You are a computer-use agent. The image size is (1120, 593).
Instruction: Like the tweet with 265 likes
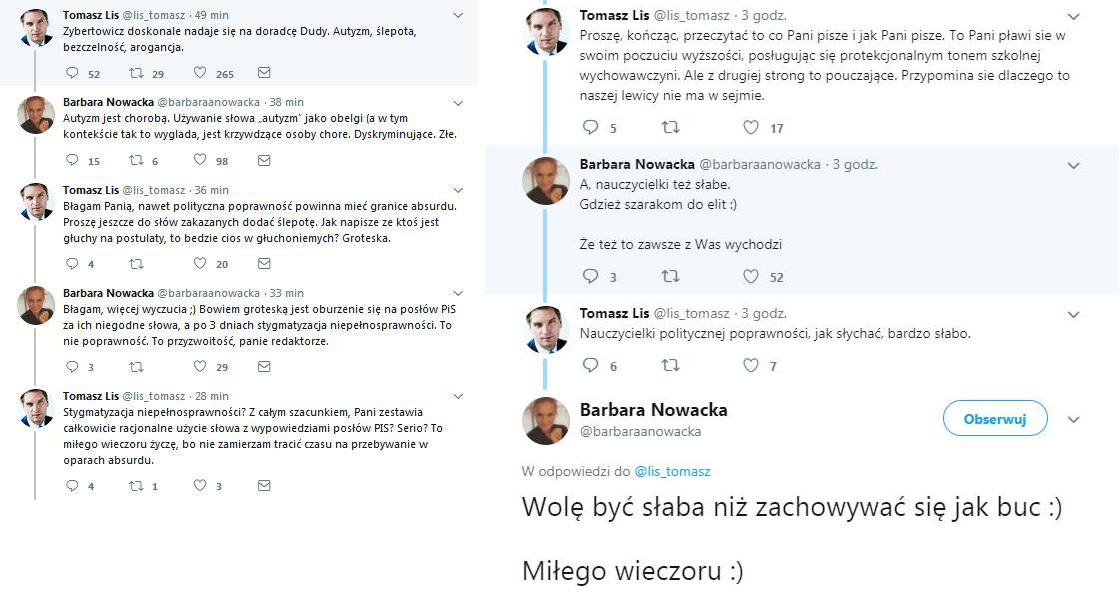tap(200, 73)
